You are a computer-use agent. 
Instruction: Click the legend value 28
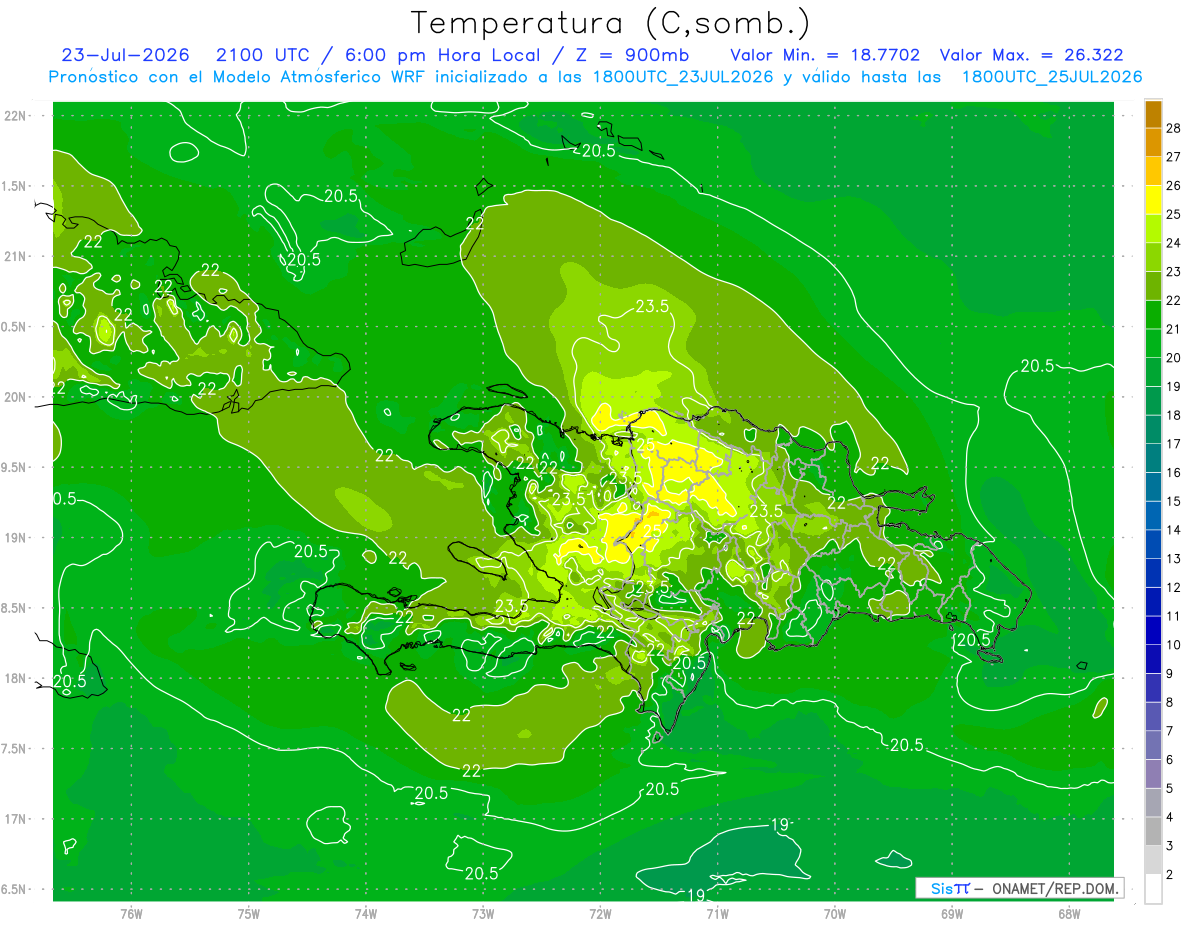(1175, 128)
